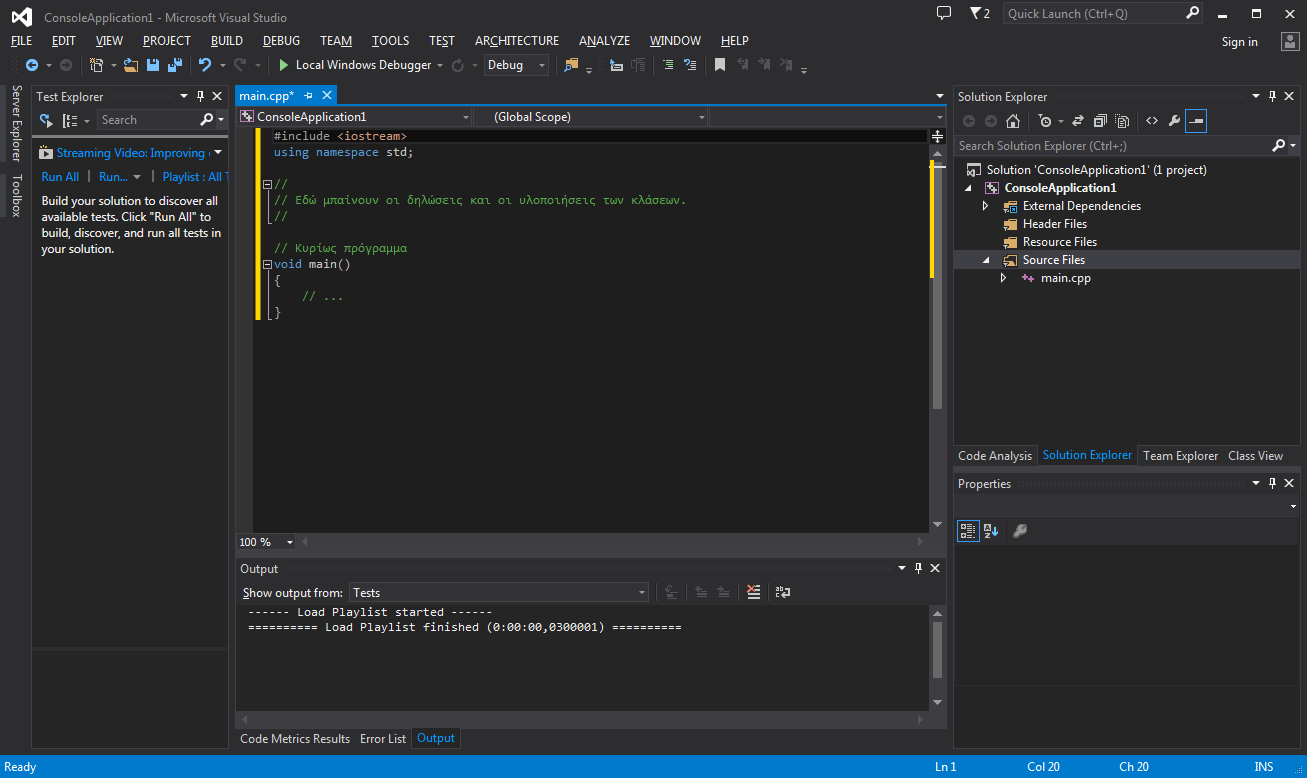Toggle Show All Files in Solution Explorer
The height and width of the screenshot is (778, 1307).
point(1122,121)
